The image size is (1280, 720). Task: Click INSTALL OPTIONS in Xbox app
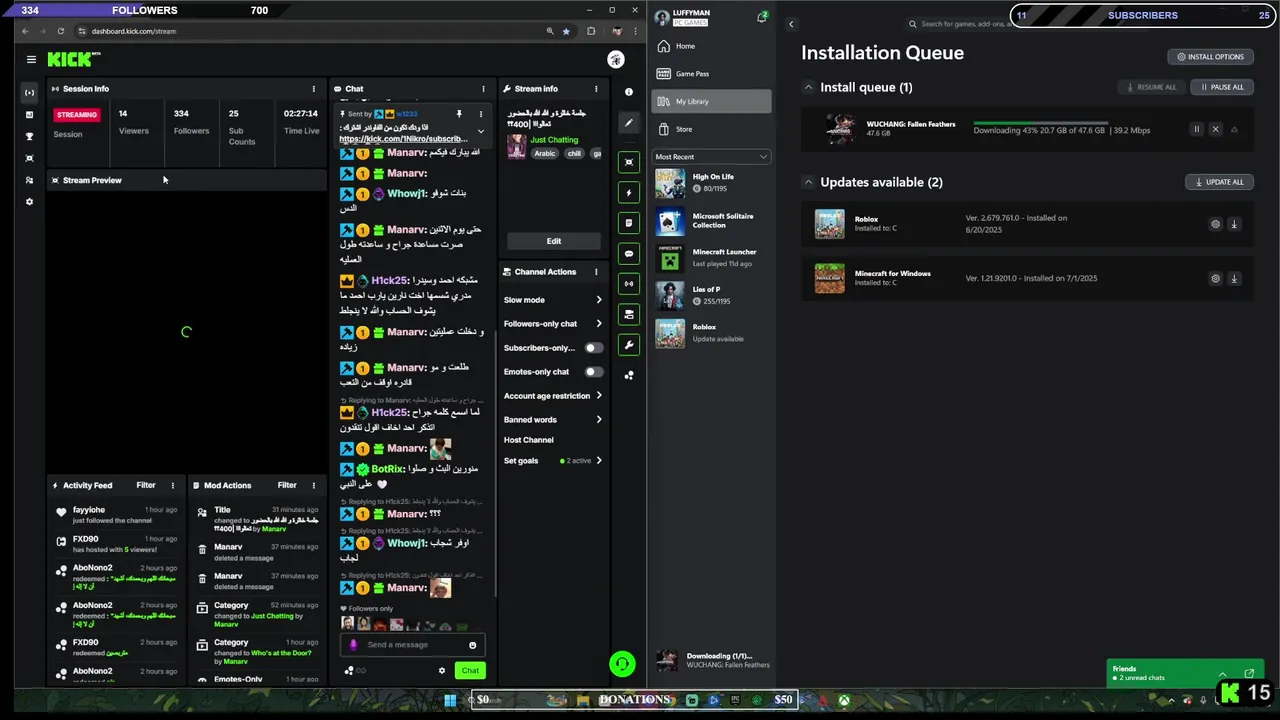(1211, 57)
